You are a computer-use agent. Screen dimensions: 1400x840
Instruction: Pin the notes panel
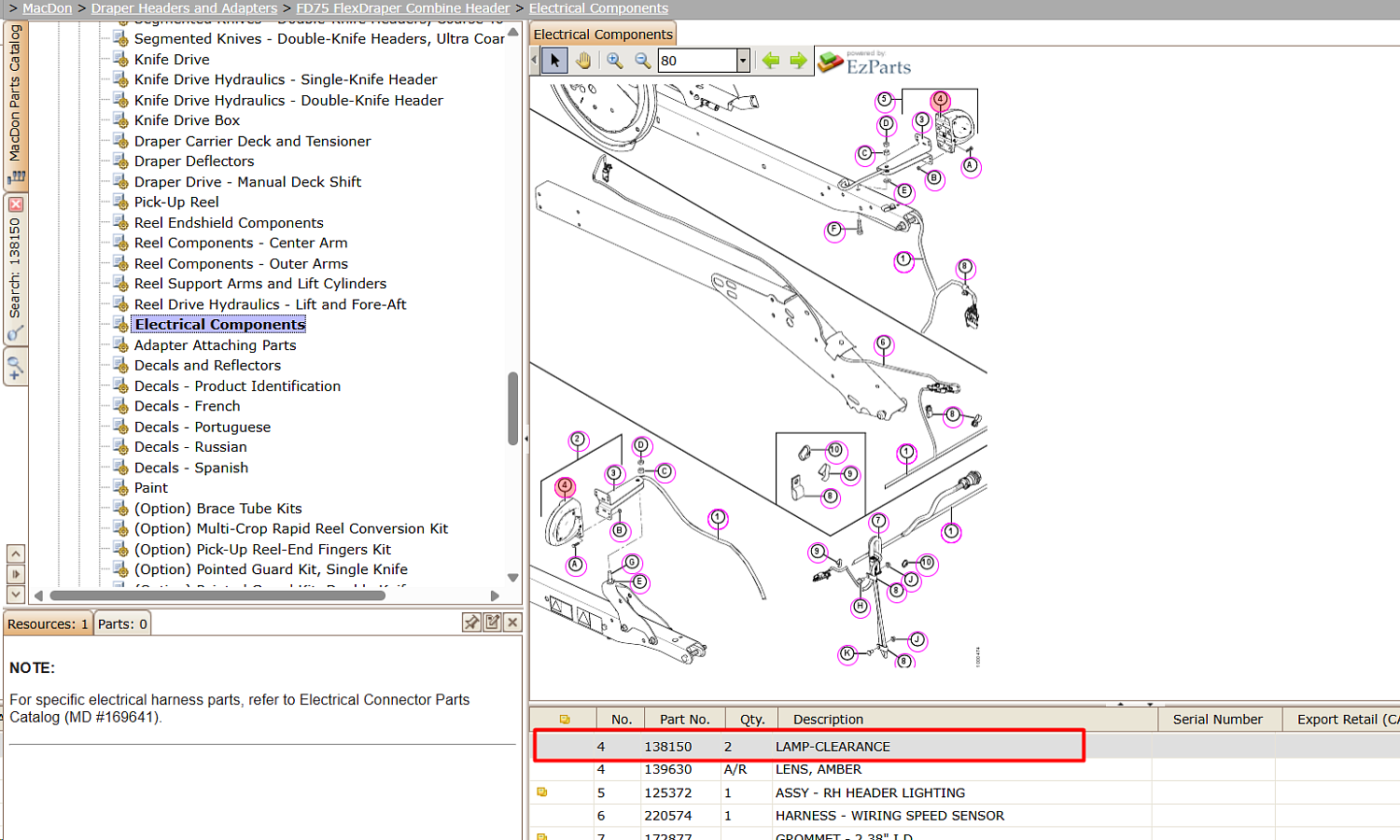pos(472,623)
